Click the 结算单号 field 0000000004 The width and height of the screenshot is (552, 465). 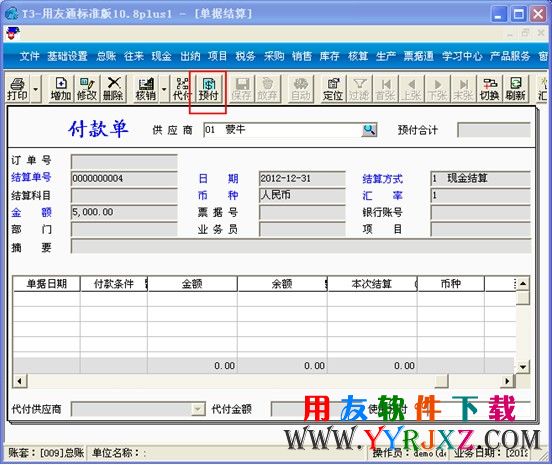click(124, 178)
